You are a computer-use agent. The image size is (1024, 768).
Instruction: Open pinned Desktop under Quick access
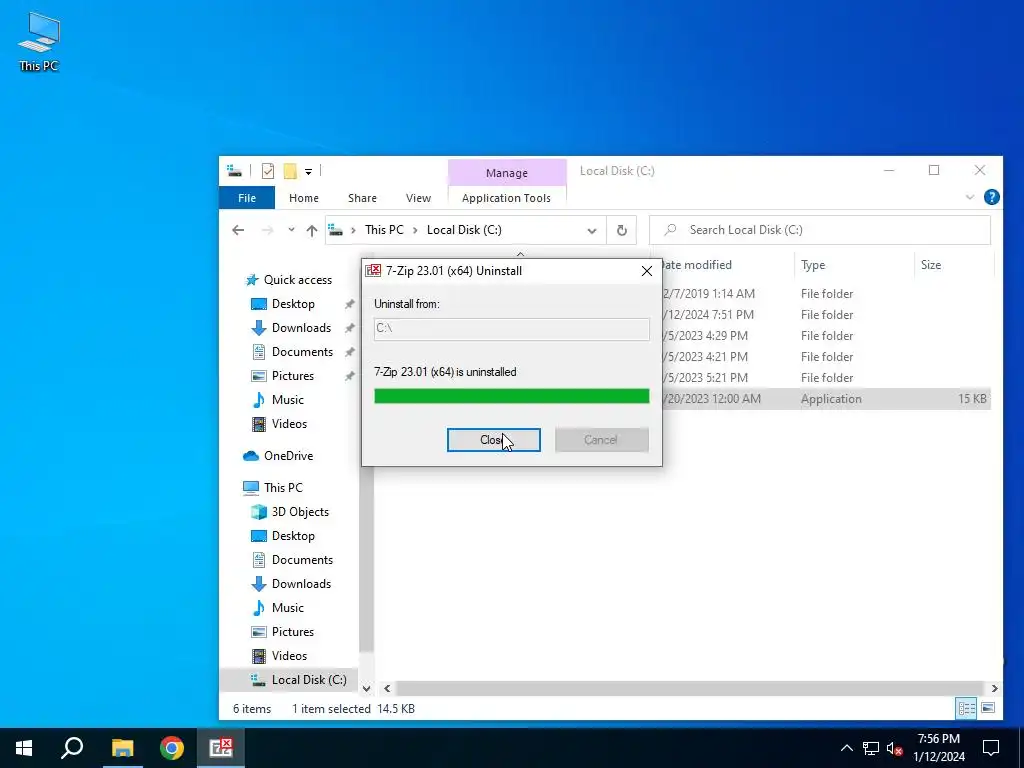coord(293,304)
